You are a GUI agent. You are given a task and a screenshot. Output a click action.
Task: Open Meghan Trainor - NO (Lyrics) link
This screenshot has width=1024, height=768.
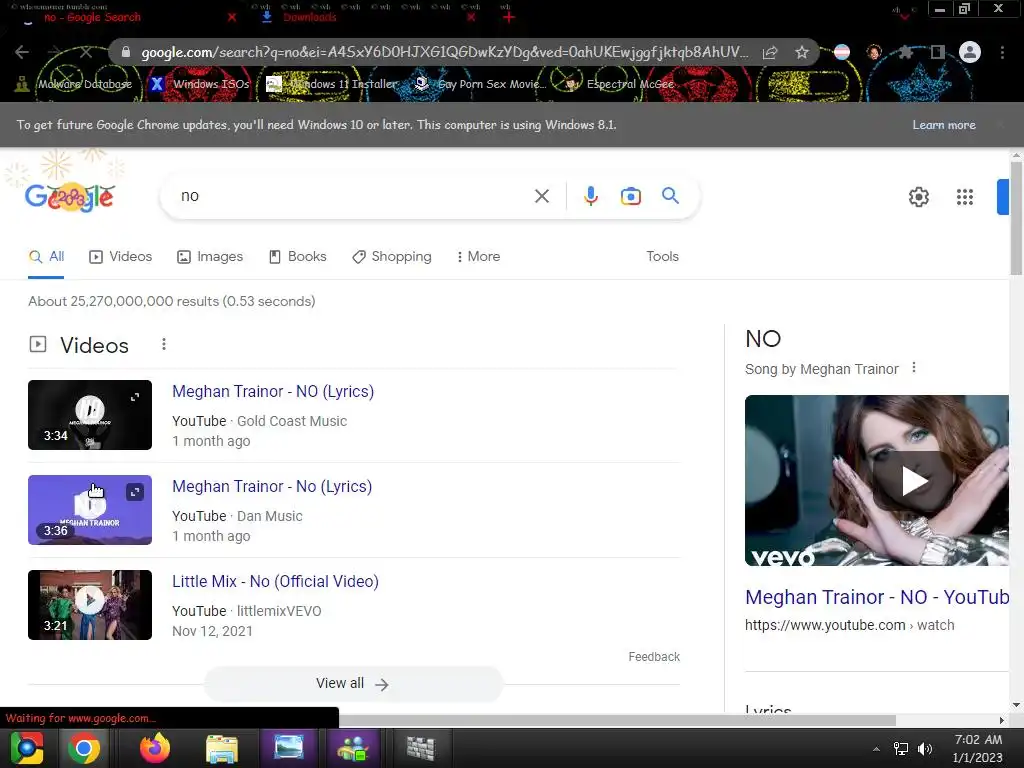273,391
